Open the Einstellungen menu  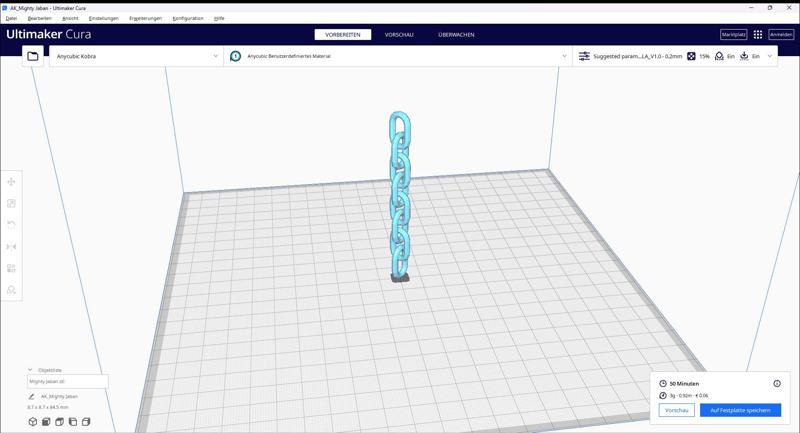(x=104, y=18)
